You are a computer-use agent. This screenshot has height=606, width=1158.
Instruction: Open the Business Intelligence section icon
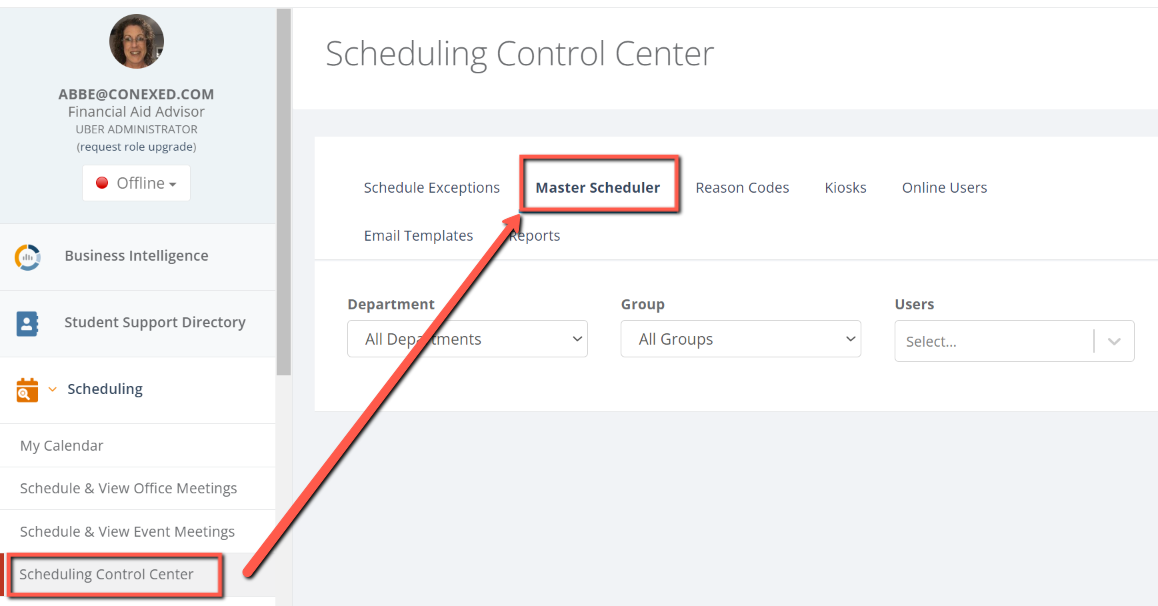coord(27,256)
